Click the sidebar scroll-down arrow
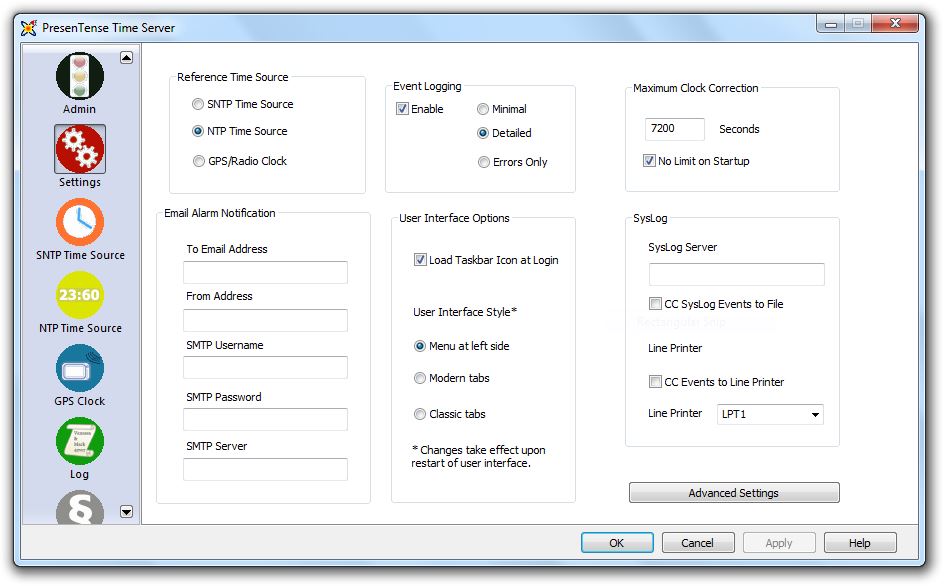This screenshot has height=586, width=944. (126, 511)
